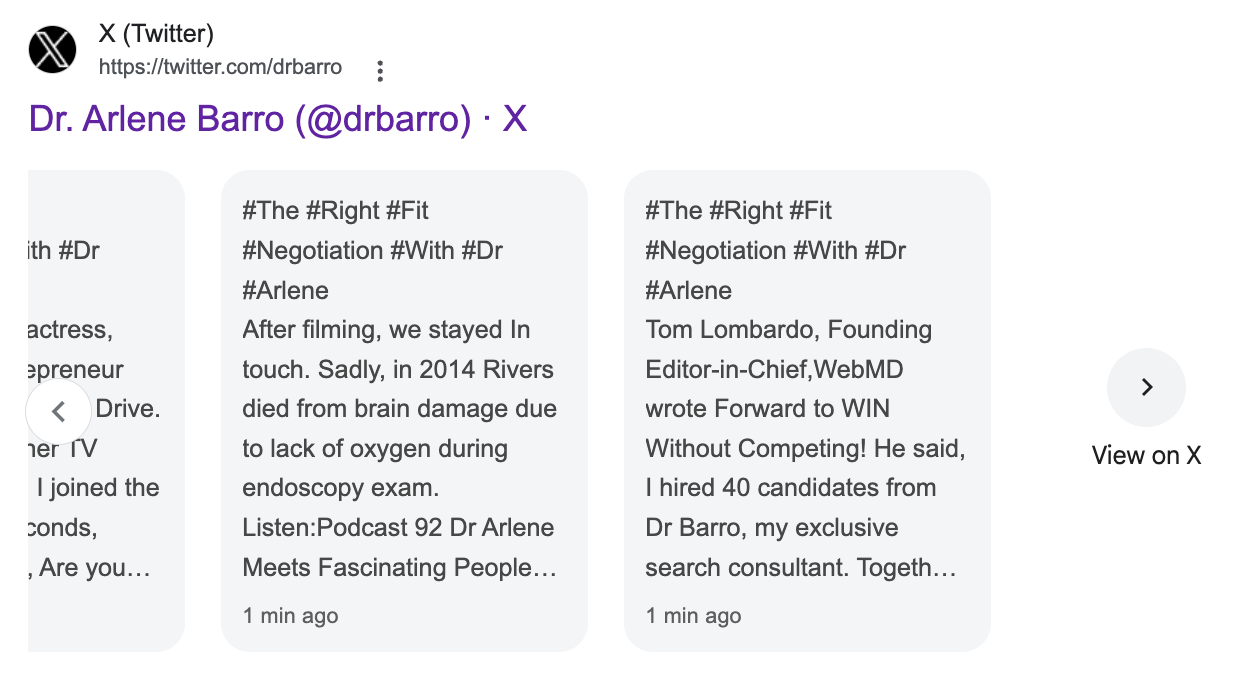This screenshot has width=1242, height=694.
Task: Click the View on X label
Action: point(1146,456)
